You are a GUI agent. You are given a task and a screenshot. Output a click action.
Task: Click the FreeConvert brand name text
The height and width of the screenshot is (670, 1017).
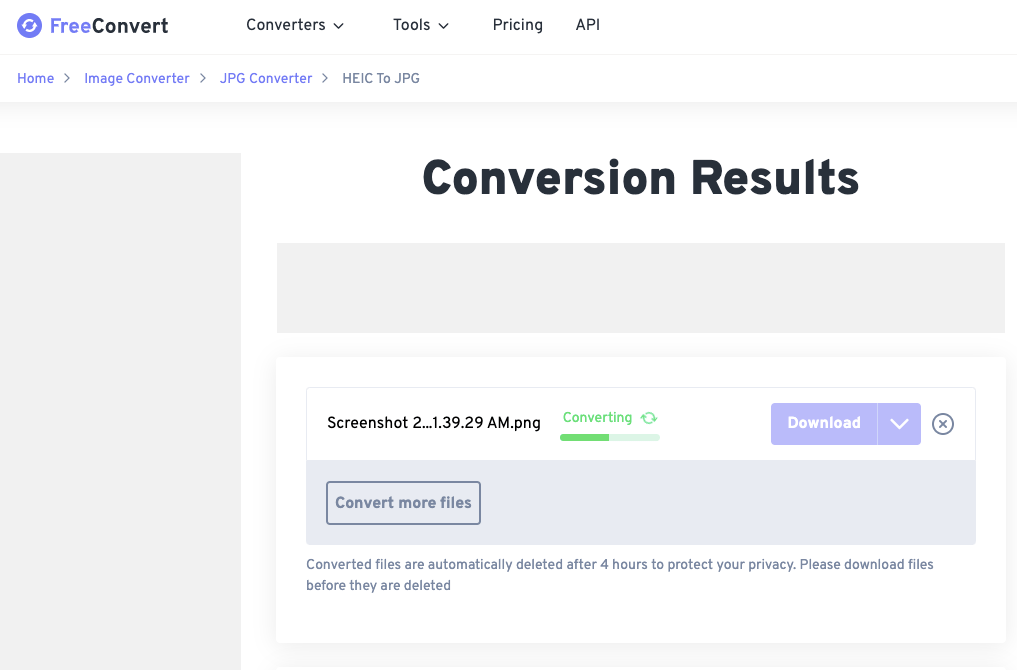point(109,26)
